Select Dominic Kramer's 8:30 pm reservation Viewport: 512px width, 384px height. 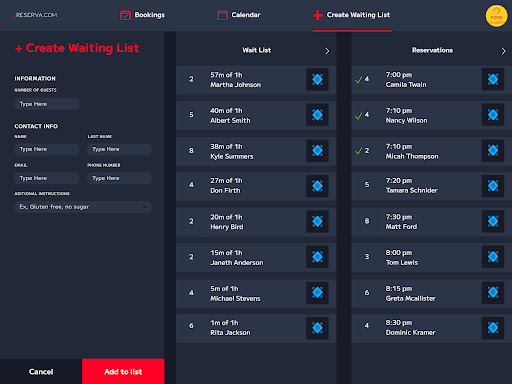(431, 328)
